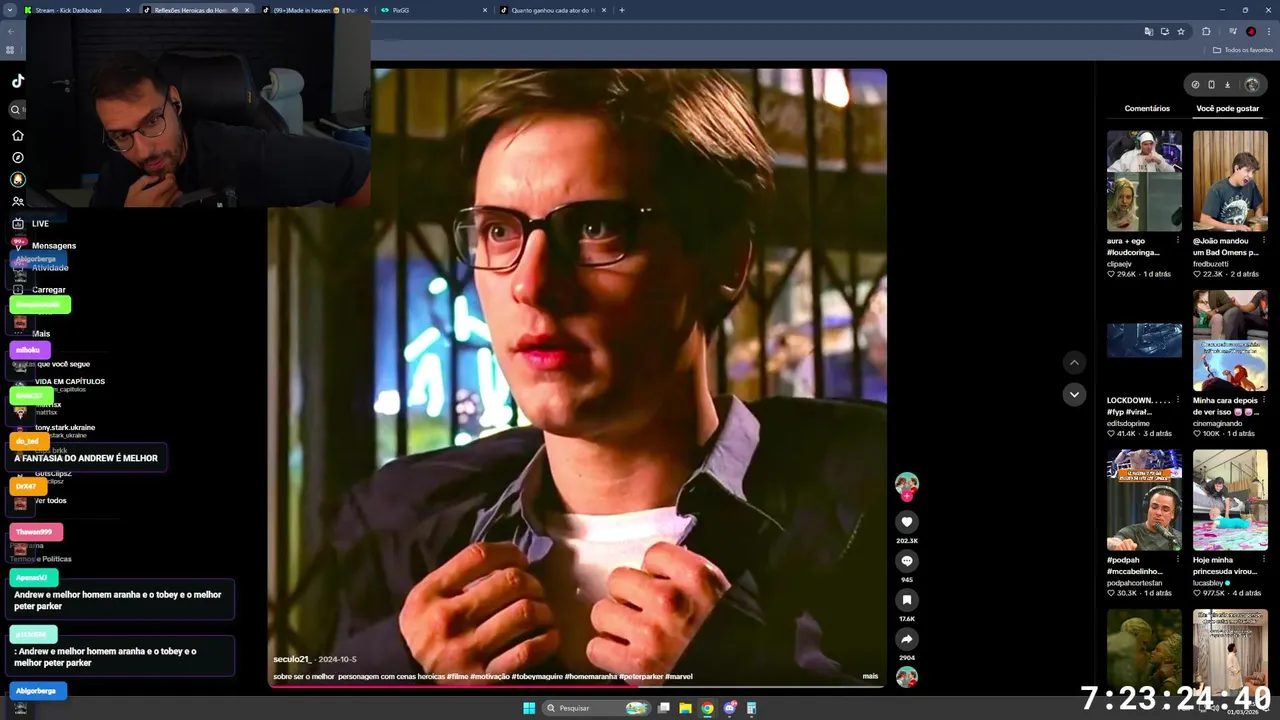
Task: Share the video using the arrow icon
Action: pyautogui.click(x=907, y=639)
